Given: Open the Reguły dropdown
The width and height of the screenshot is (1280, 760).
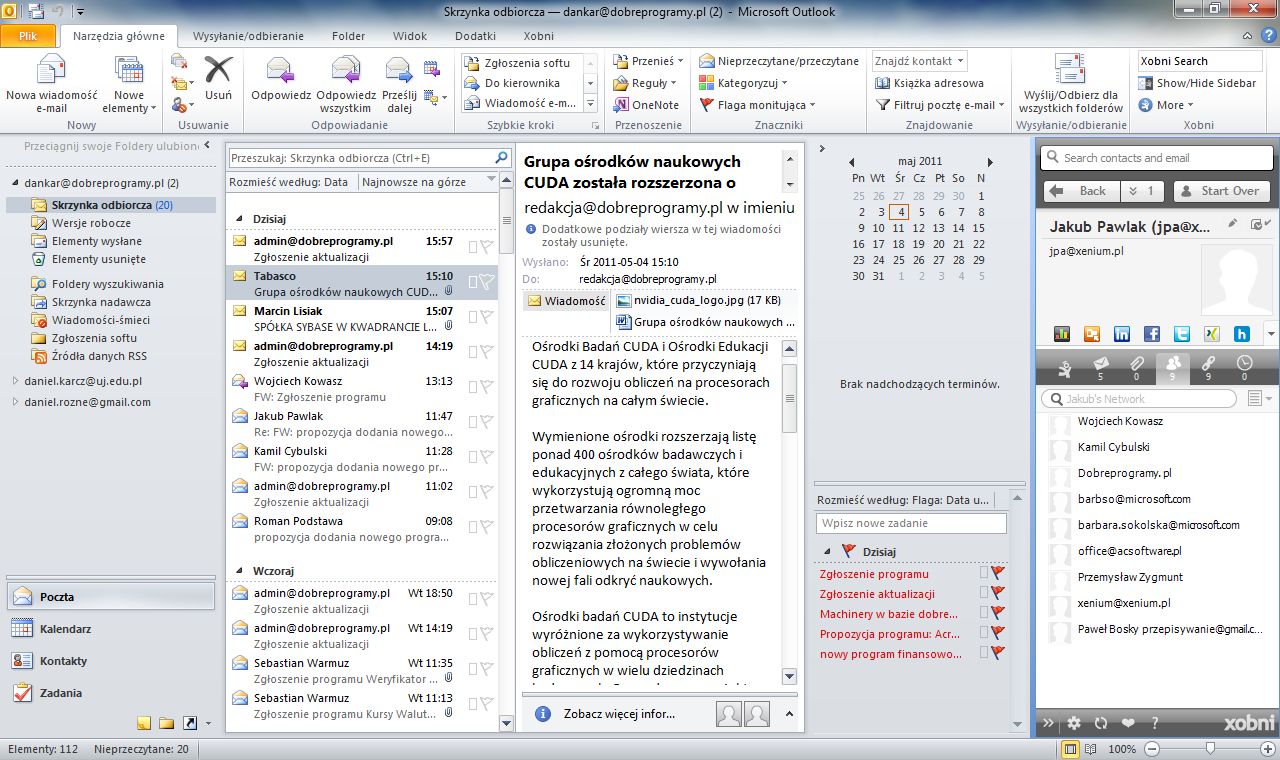Looking at the screenshot, I should [646, 83].
